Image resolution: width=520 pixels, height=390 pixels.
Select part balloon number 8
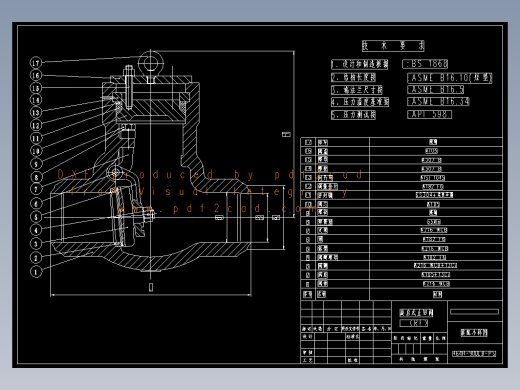tap(36, 177)
